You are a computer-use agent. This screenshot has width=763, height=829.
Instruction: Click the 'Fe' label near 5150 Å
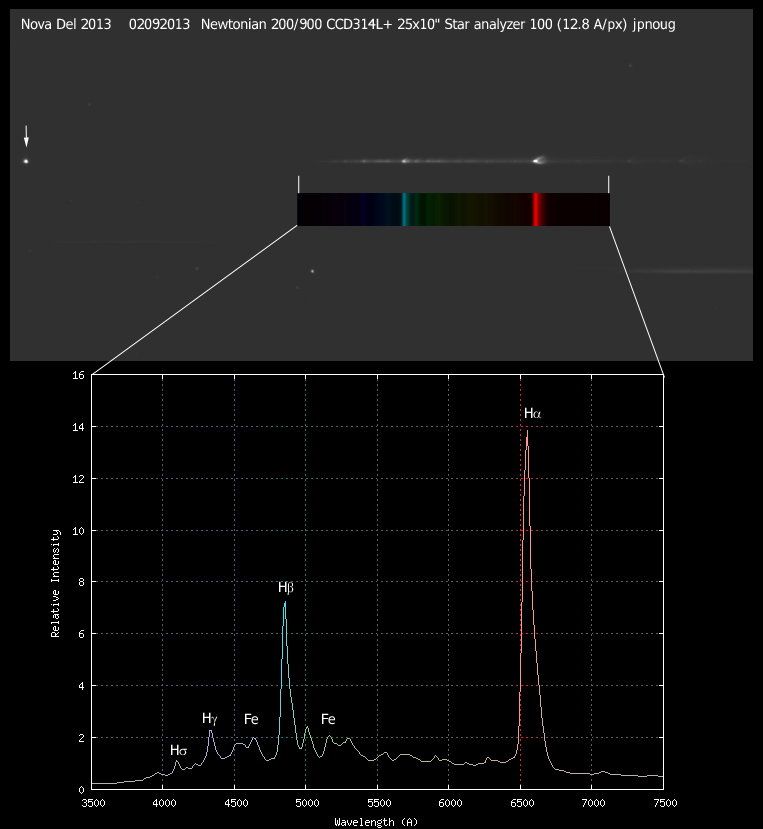point(328,719)
